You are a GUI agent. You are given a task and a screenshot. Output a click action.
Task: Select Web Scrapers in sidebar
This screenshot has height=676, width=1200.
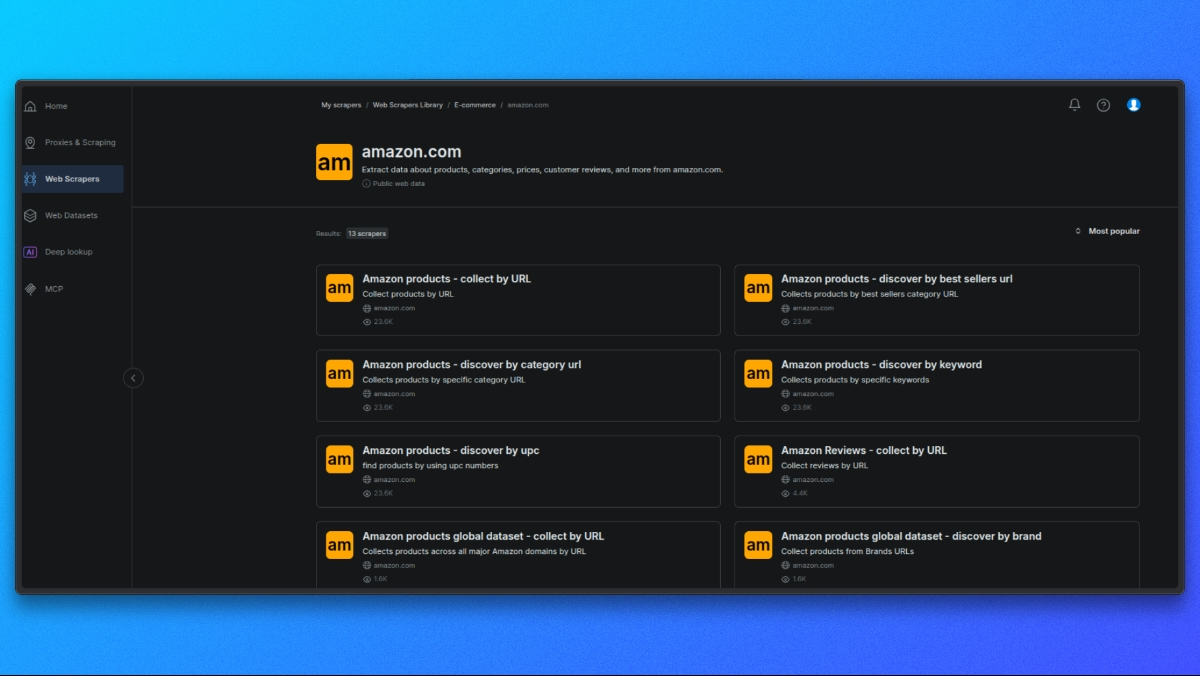click(72, 179)
